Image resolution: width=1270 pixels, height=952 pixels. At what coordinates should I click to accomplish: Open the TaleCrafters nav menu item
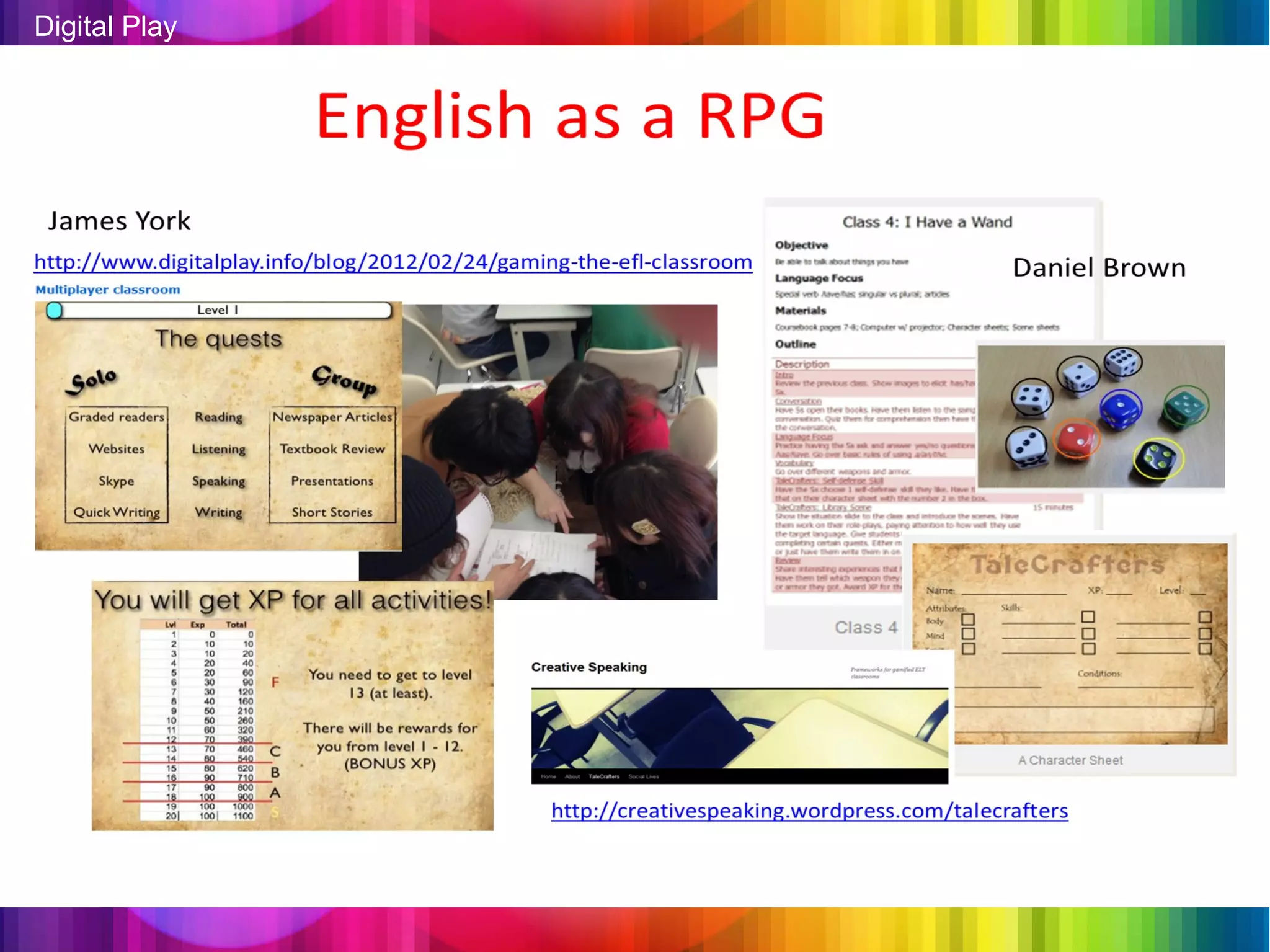click(x=603, y=776)
